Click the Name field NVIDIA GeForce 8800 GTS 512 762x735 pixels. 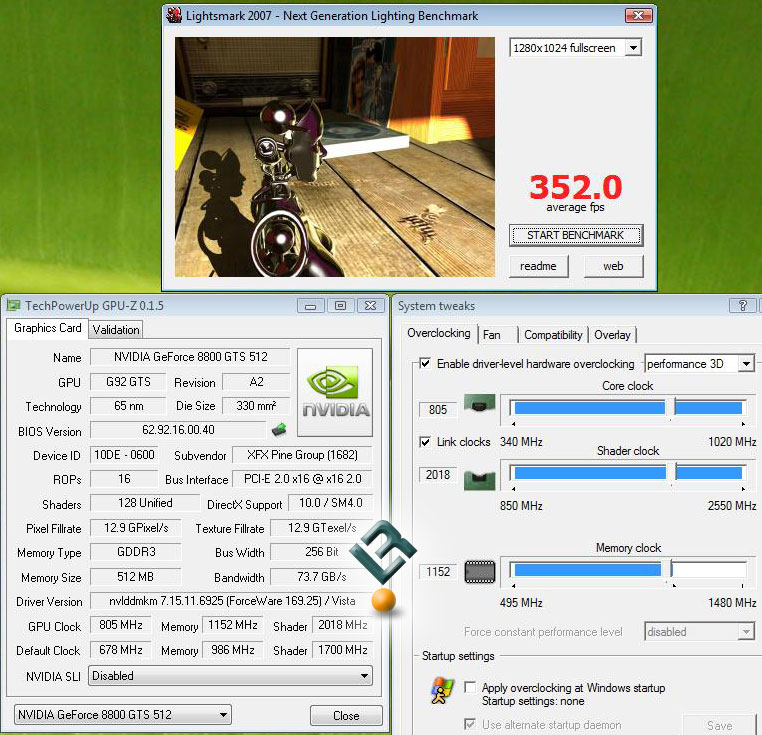click(x=190, y=357)
